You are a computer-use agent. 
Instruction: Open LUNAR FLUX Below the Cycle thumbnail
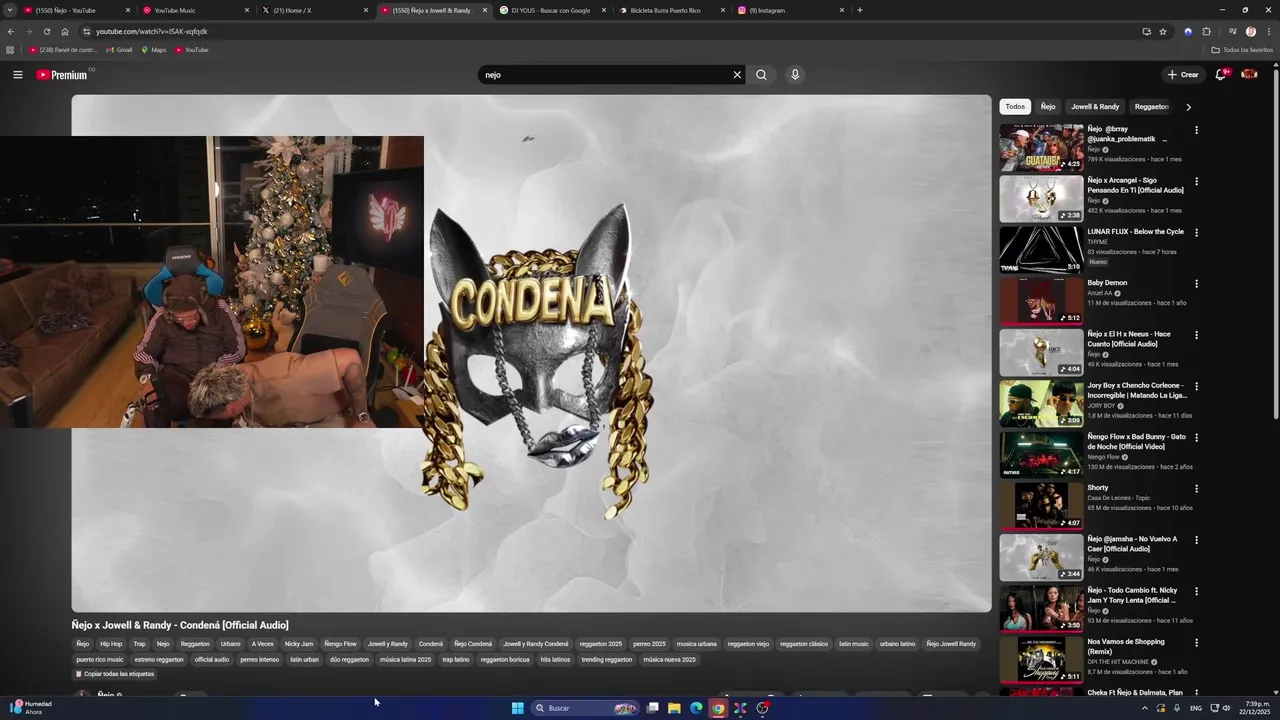click(x=1041, y=250)
